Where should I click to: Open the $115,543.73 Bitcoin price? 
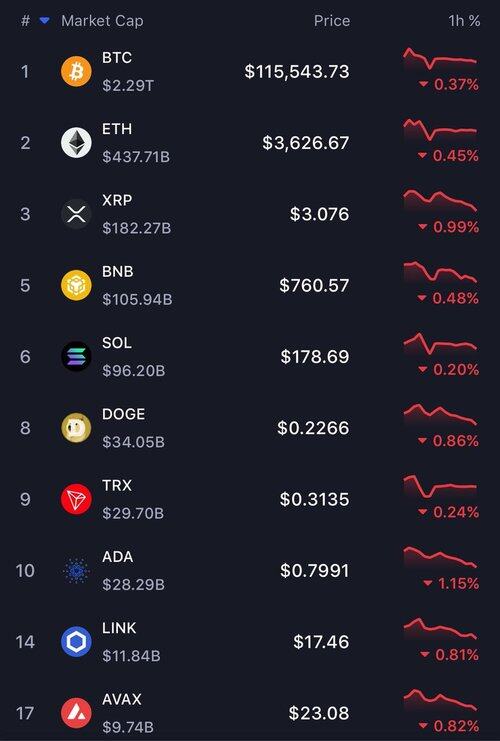click(x=297, y=72)
